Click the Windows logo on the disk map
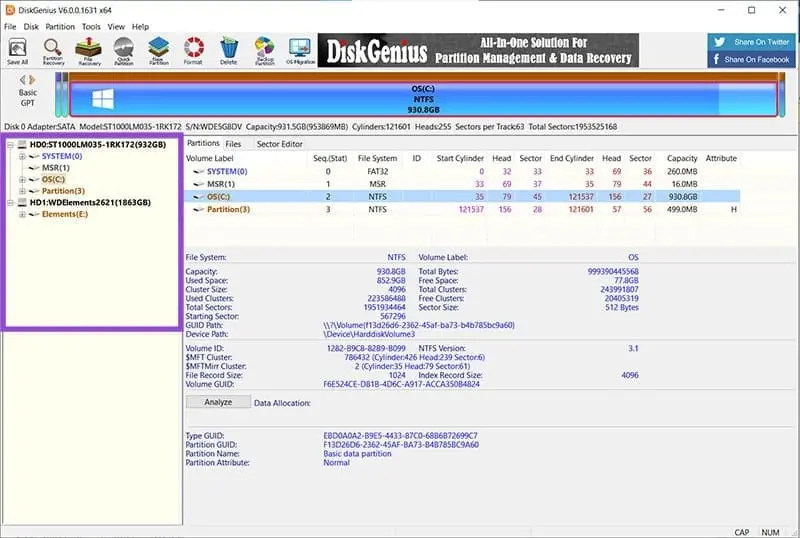Screen dimensions: 800x538 click(x=103, y=99)
